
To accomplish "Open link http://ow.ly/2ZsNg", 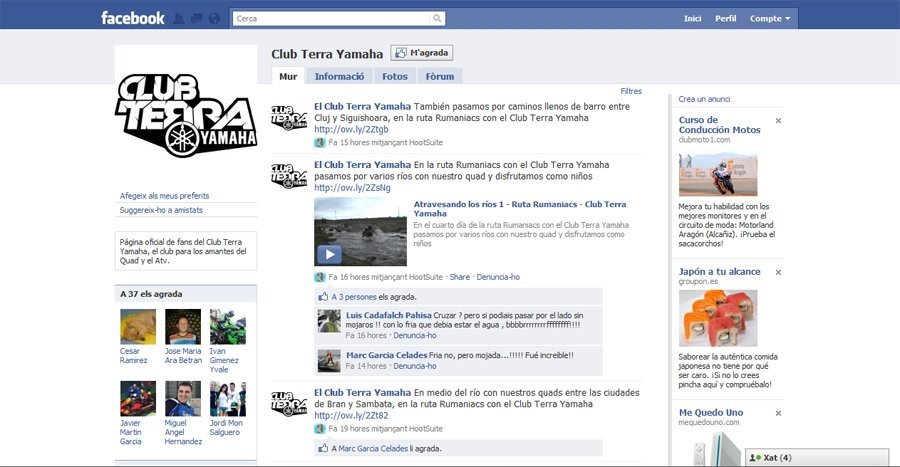I will [352, 188].
